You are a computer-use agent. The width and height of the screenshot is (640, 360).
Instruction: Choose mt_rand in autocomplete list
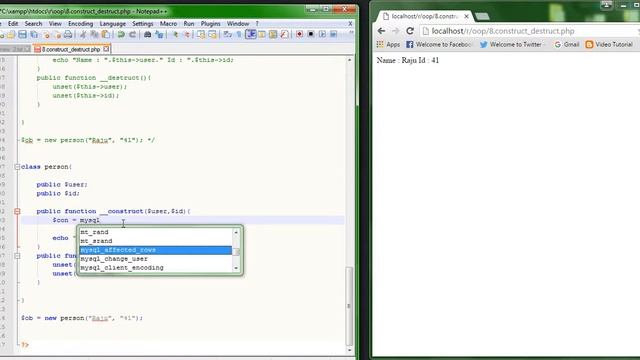[x=156, y=232]
